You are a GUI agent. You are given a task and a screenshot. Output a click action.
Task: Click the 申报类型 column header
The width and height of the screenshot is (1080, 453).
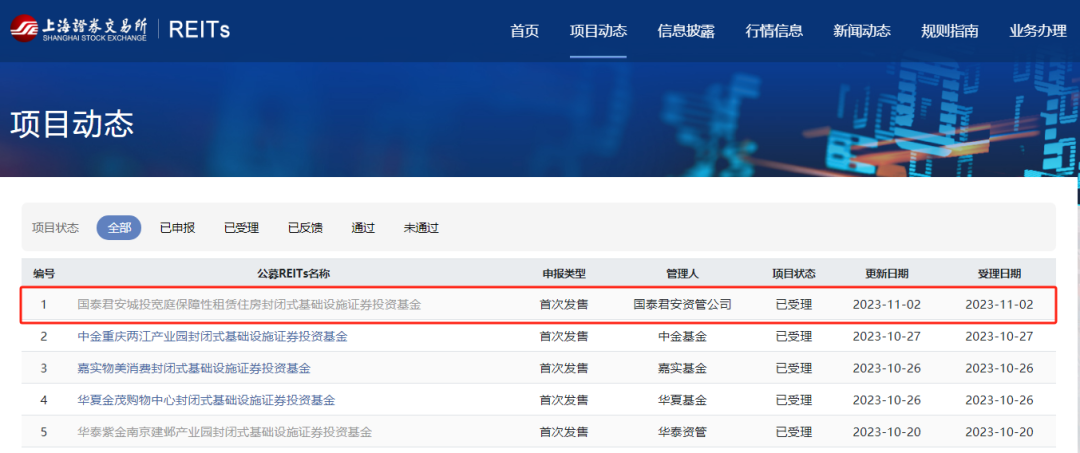click(x=564, y=273)
